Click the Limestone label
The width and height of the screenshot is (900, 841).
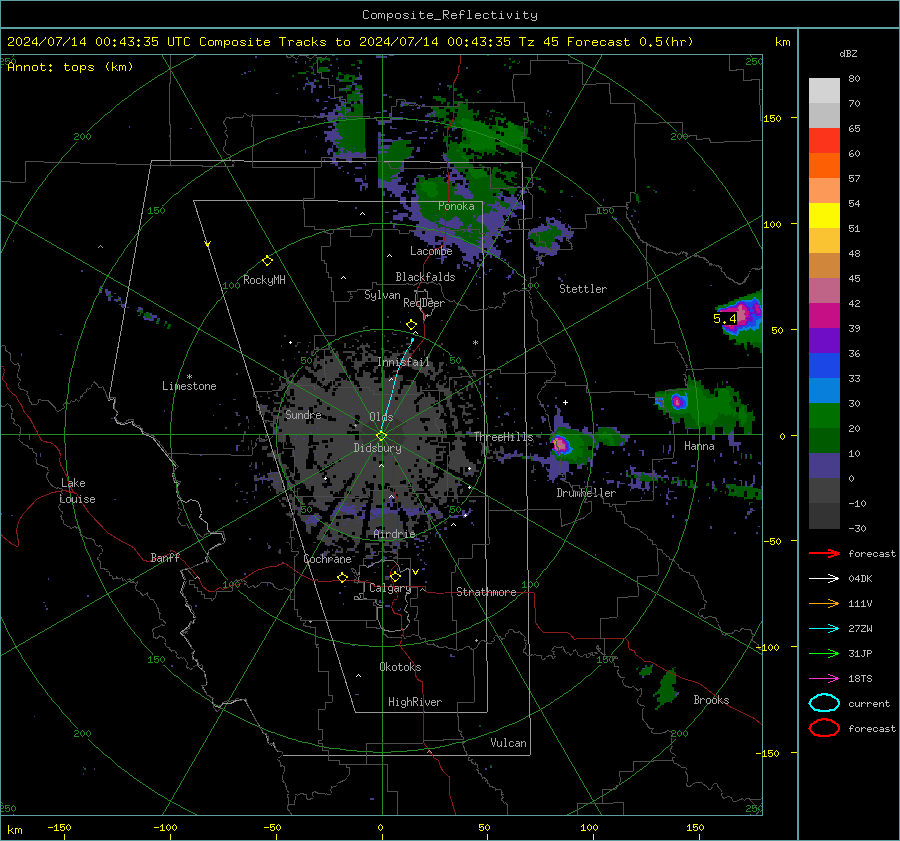[x=189, y=386]
